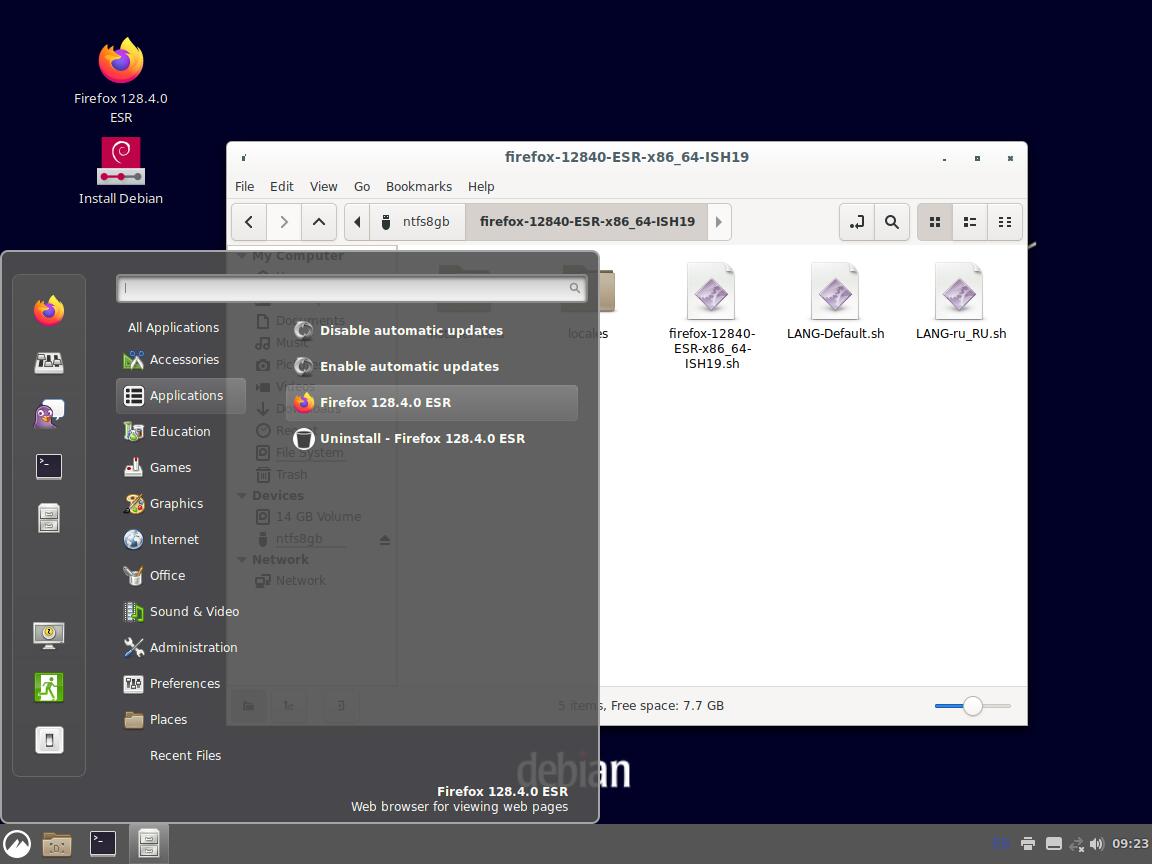
Task: Go forward in the file manager
Action: (284, 222)
